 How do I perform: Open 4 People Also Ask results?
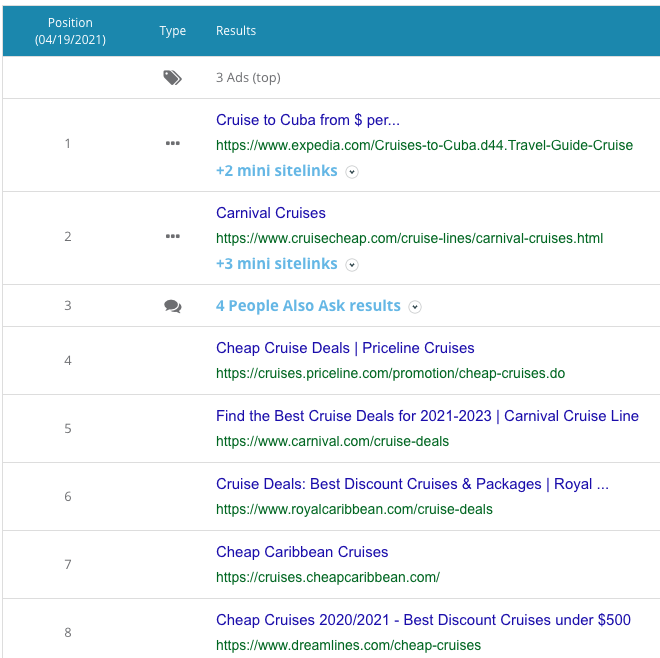click(308, 306)
